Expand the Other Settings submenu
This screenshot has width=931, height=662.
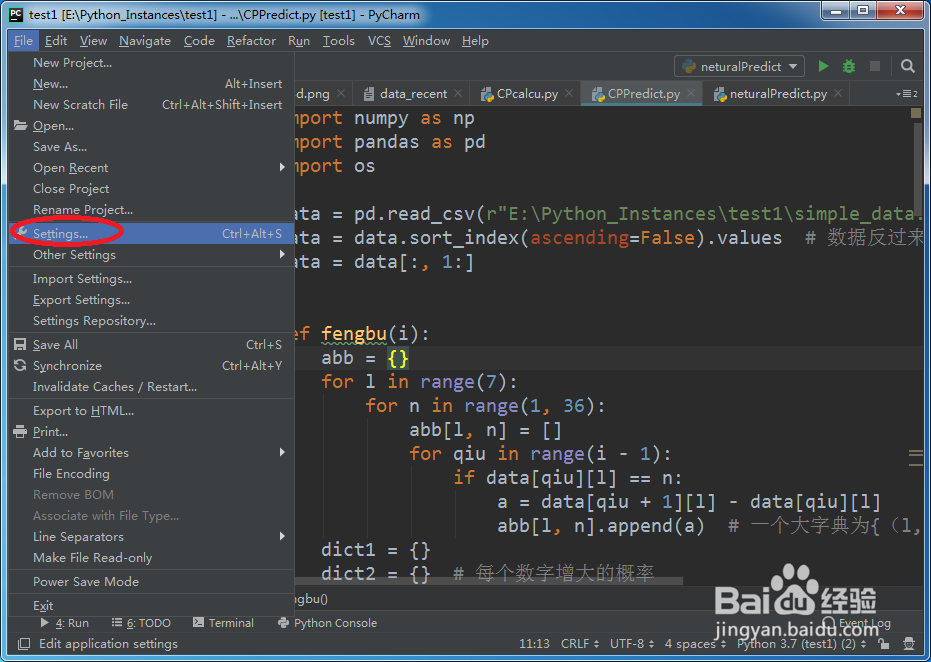tap(151, 255)
